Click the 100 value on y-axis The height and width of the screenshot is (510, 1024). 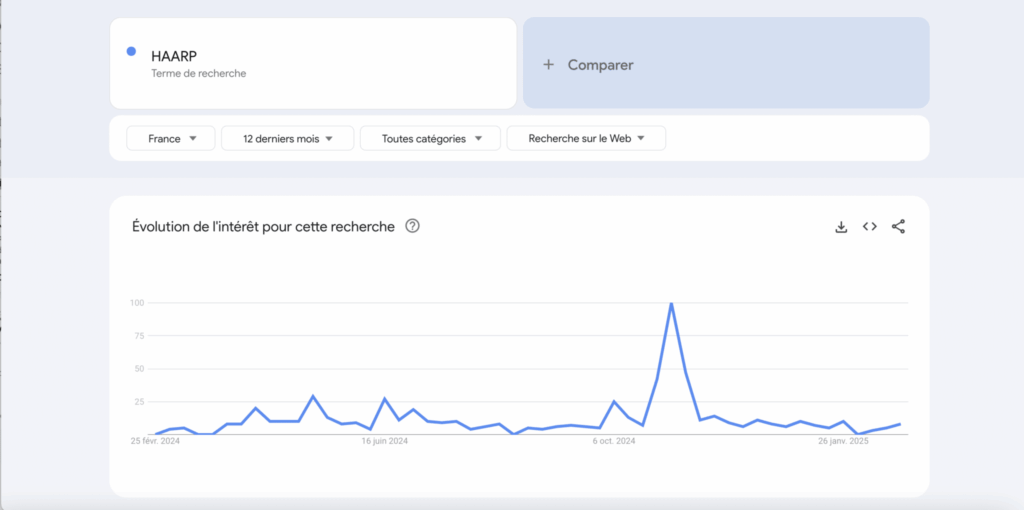pyautogui.click(x=137, y=302)
